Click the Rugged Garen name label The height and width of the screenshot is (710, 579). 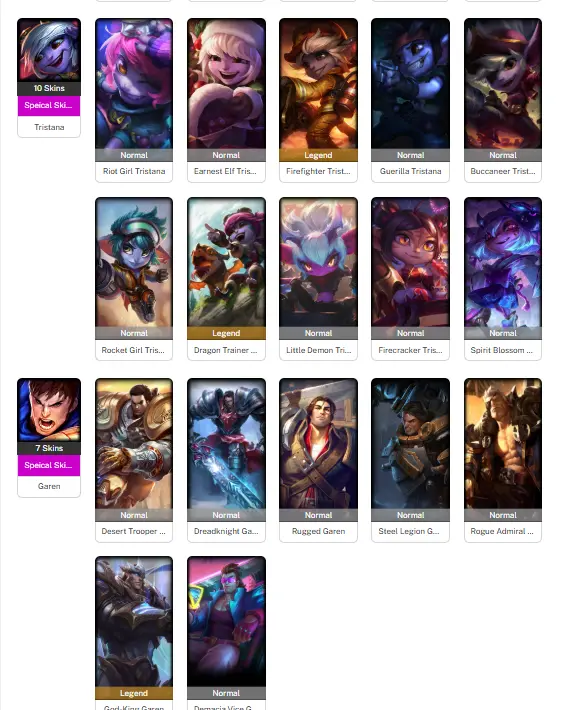pos(318,531)
